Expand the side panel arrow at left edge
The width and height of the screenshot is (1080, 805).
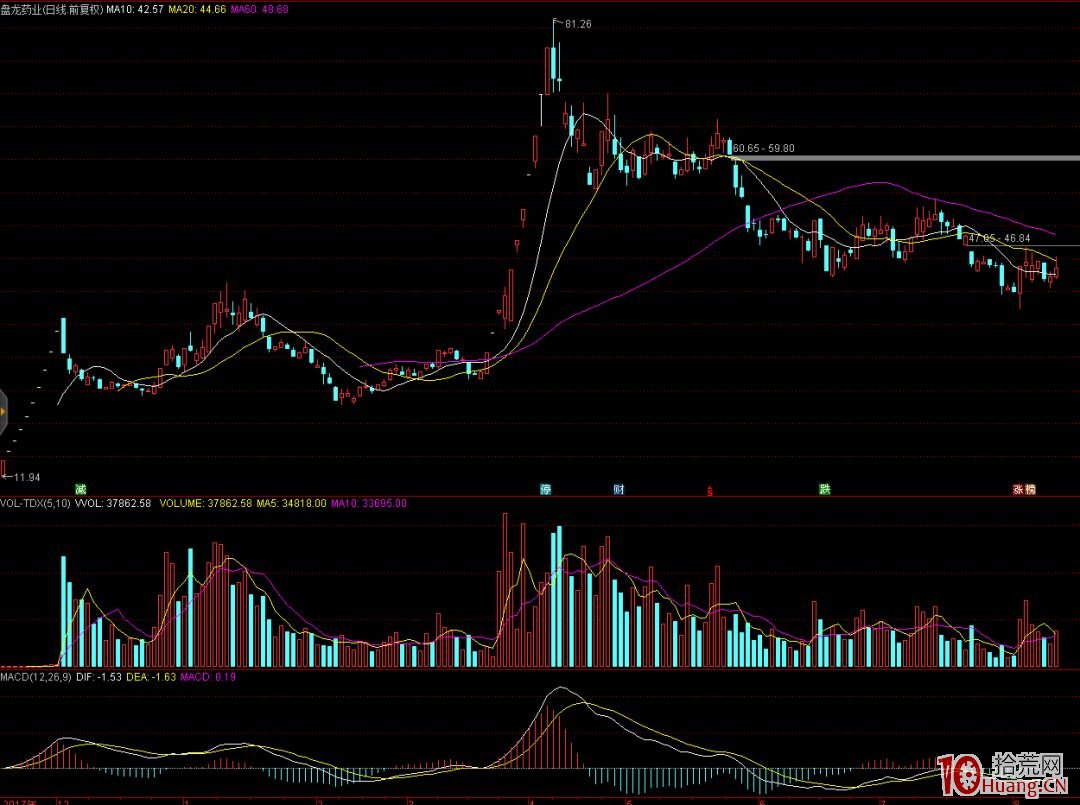pos(3,412)
